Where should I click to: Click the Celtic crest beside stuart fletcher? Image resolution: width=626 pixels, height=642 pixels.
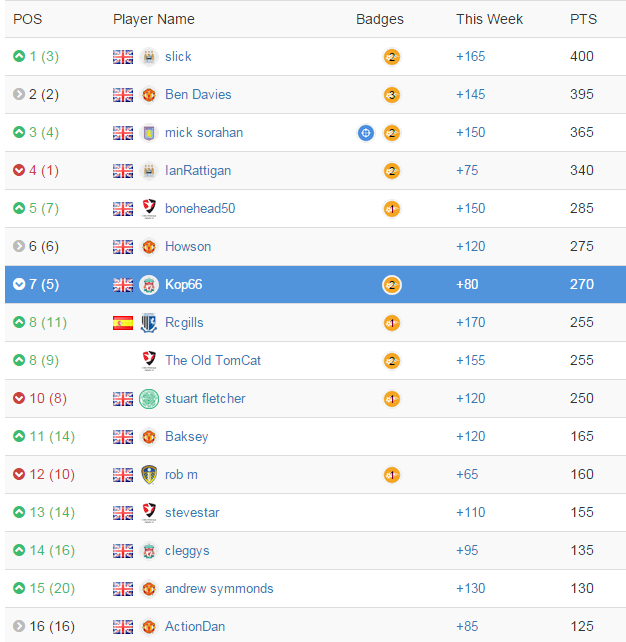[149, 399]
